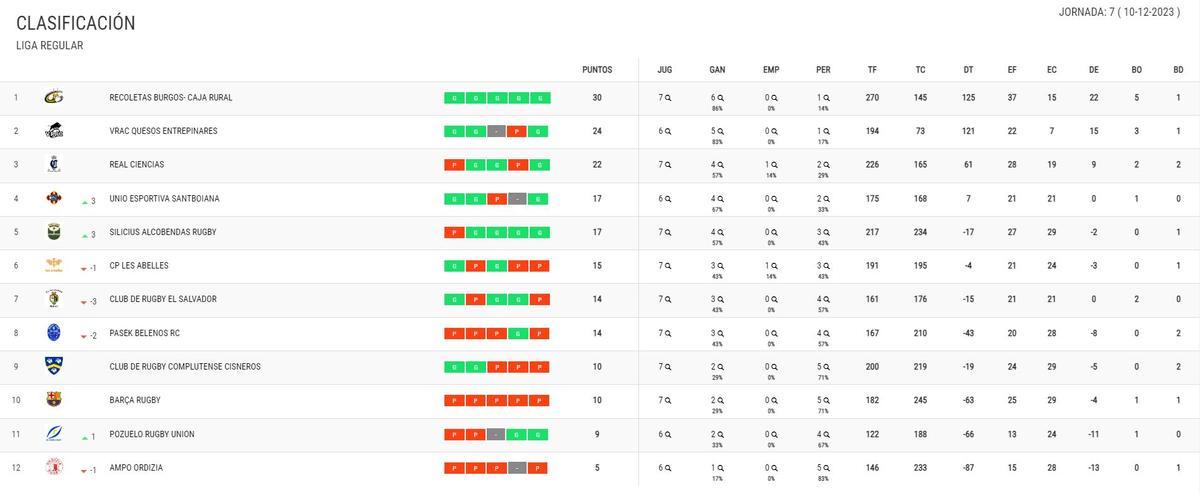Click the Ampo Ordizia team logo
Screen dimensions: 1200x494
click(x=54, y=467)
